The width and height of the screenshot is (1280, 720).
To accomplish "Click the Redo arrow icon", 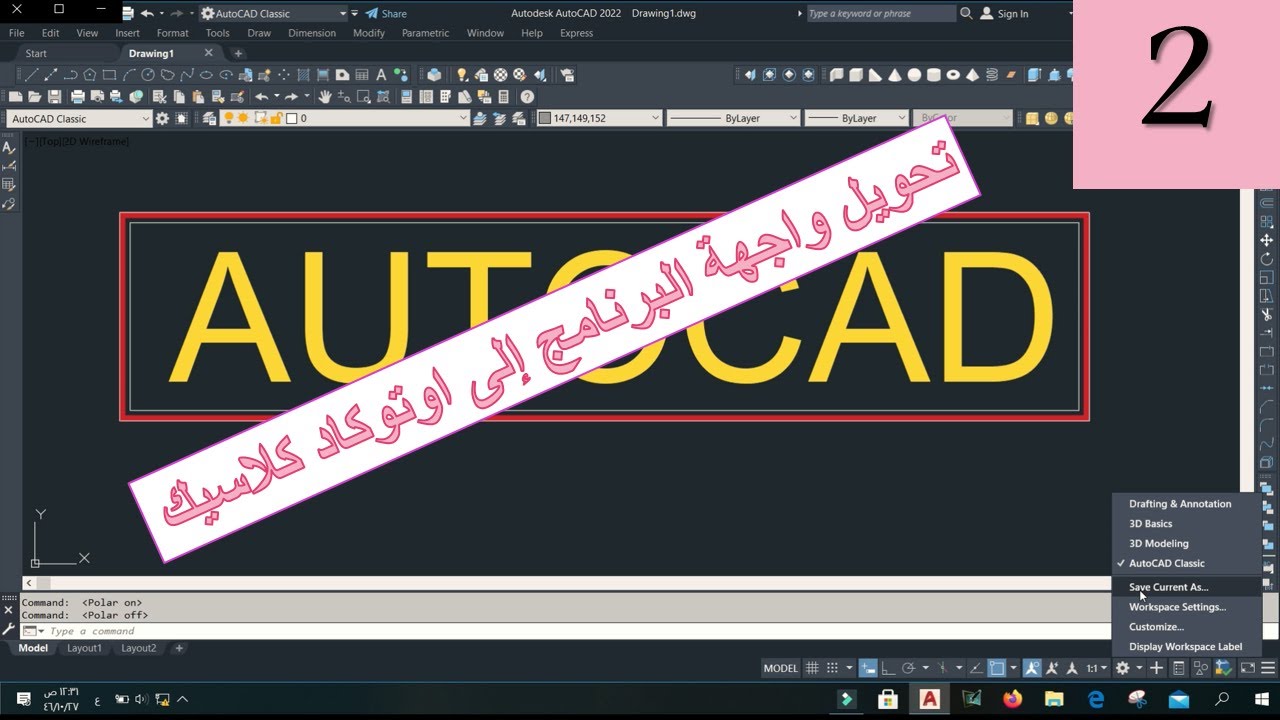I will click(291, 97).
